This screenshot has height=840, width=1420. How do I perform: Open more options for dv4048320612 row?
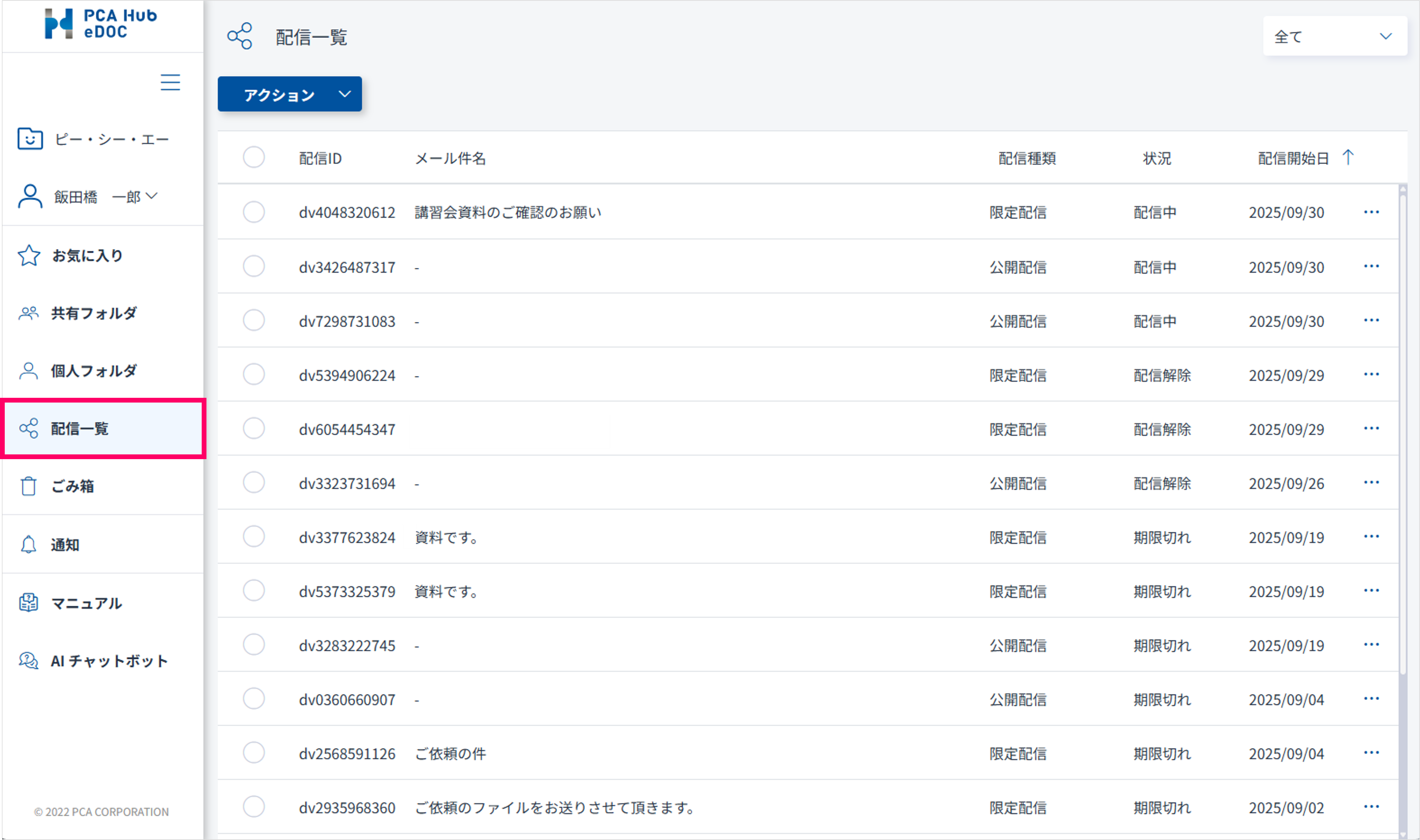coord(1371,212)
